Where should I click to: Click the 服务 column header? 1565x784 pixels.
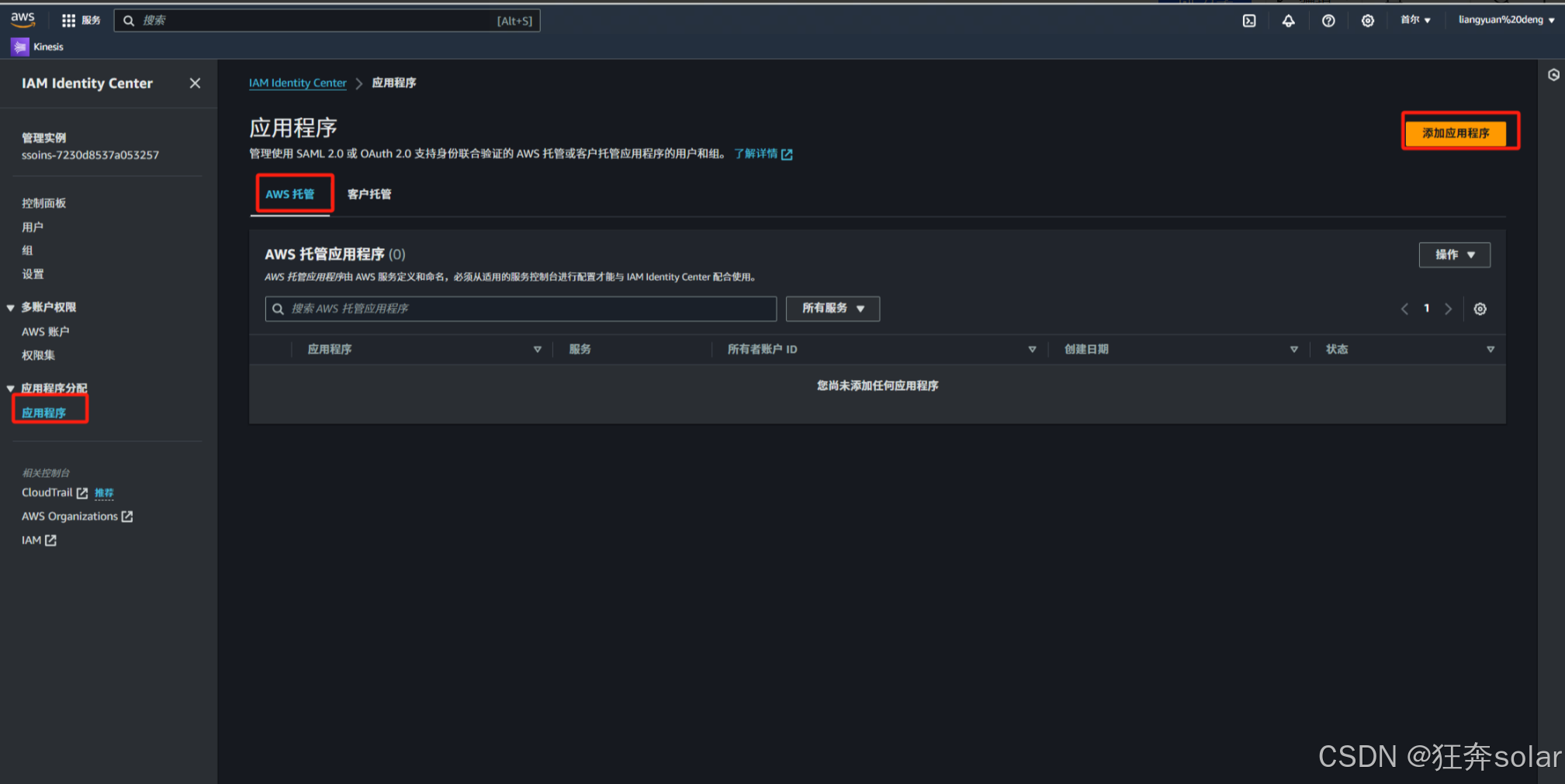580,350
